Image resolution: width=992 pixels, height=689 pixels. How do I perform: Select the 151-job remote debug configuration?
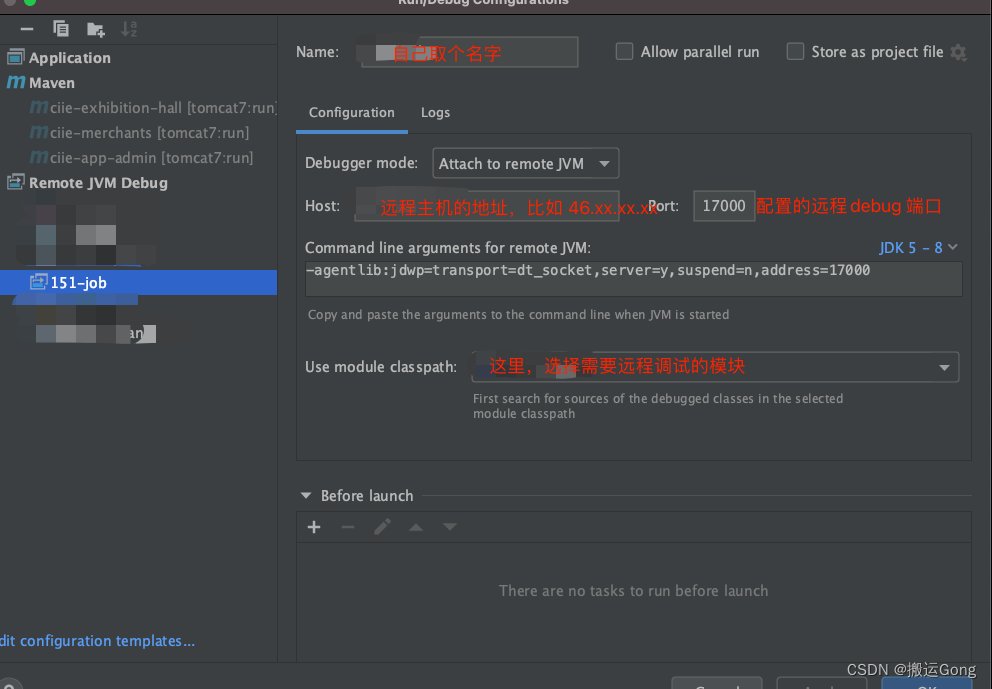[139, 282]
